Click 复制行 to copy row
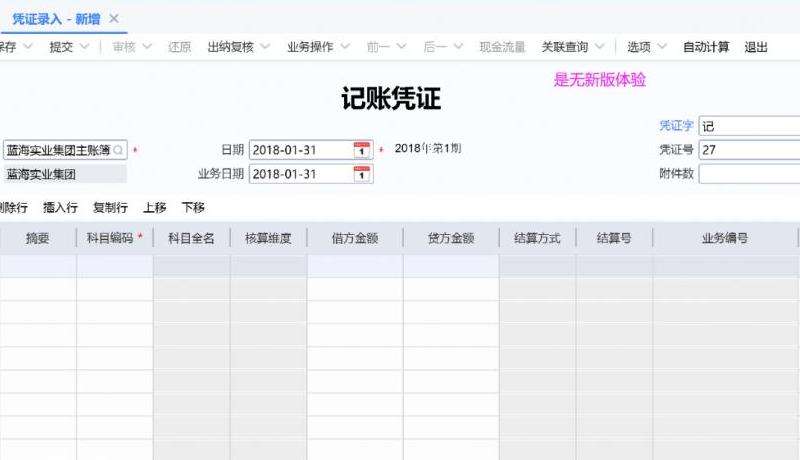This screenshot has height=460, width=800. click(x=110, y=208)
